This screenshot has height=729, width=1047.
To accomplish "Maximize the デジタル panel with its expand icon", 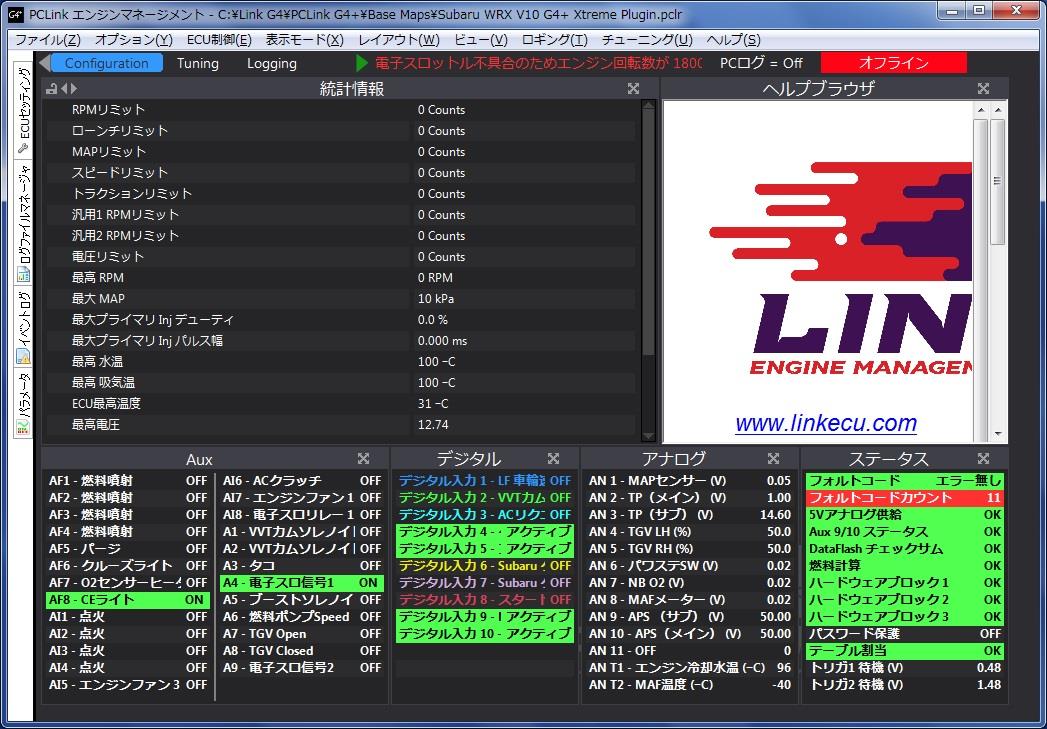I will [553, 459].
